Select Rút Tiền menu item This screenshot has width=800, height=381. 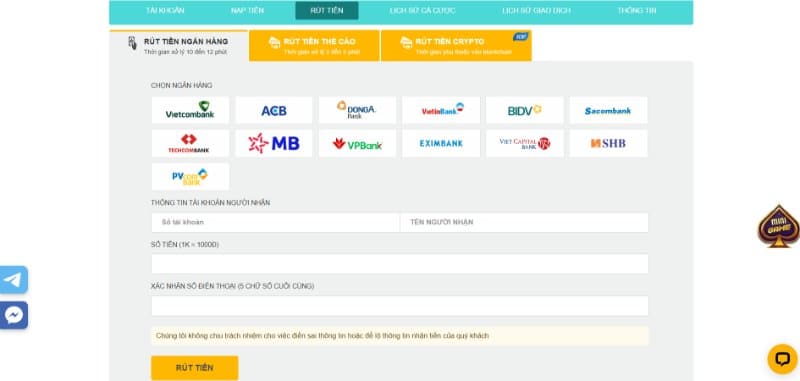[327, 10]
